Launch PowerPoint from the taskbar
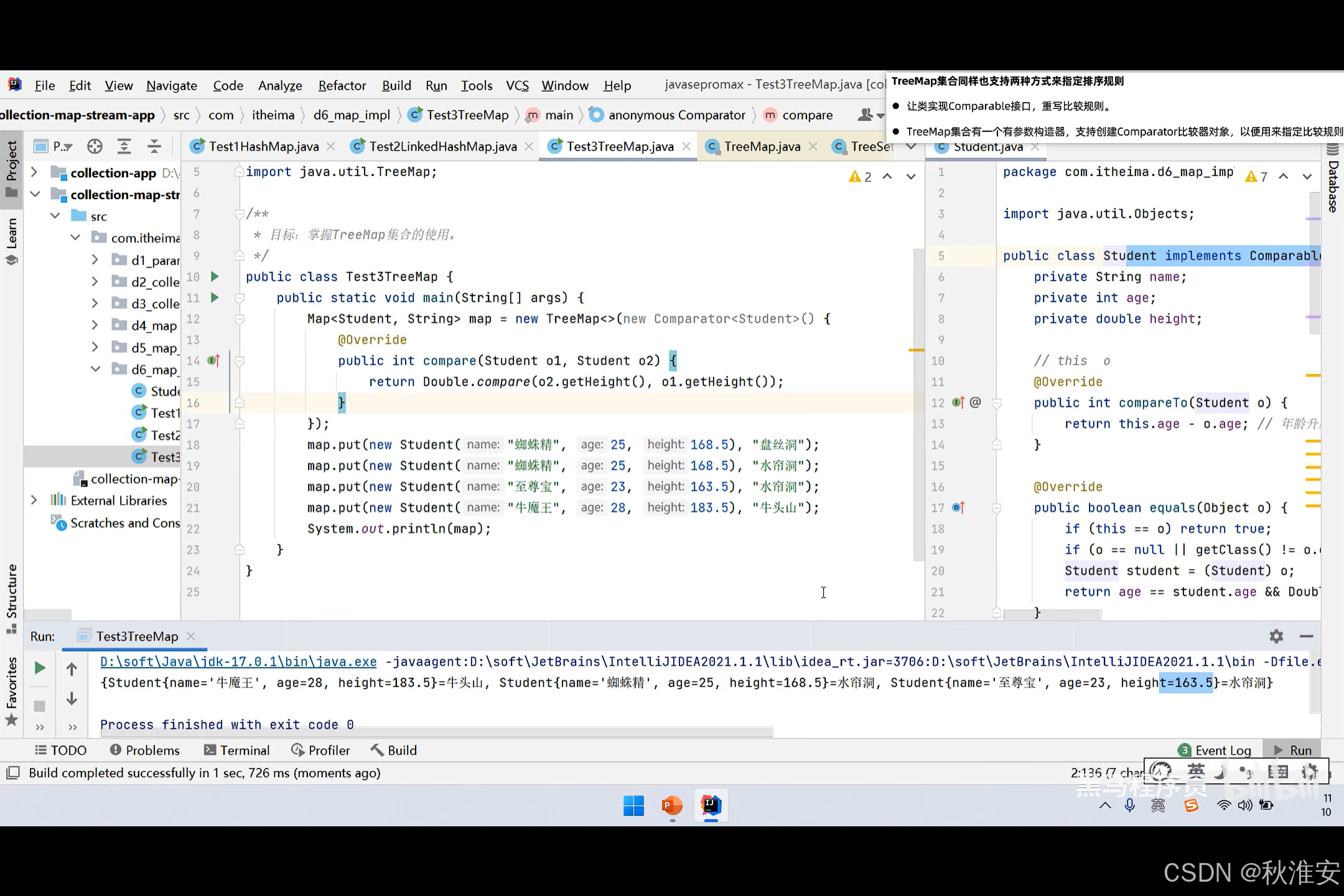 (x=672, y=805)
